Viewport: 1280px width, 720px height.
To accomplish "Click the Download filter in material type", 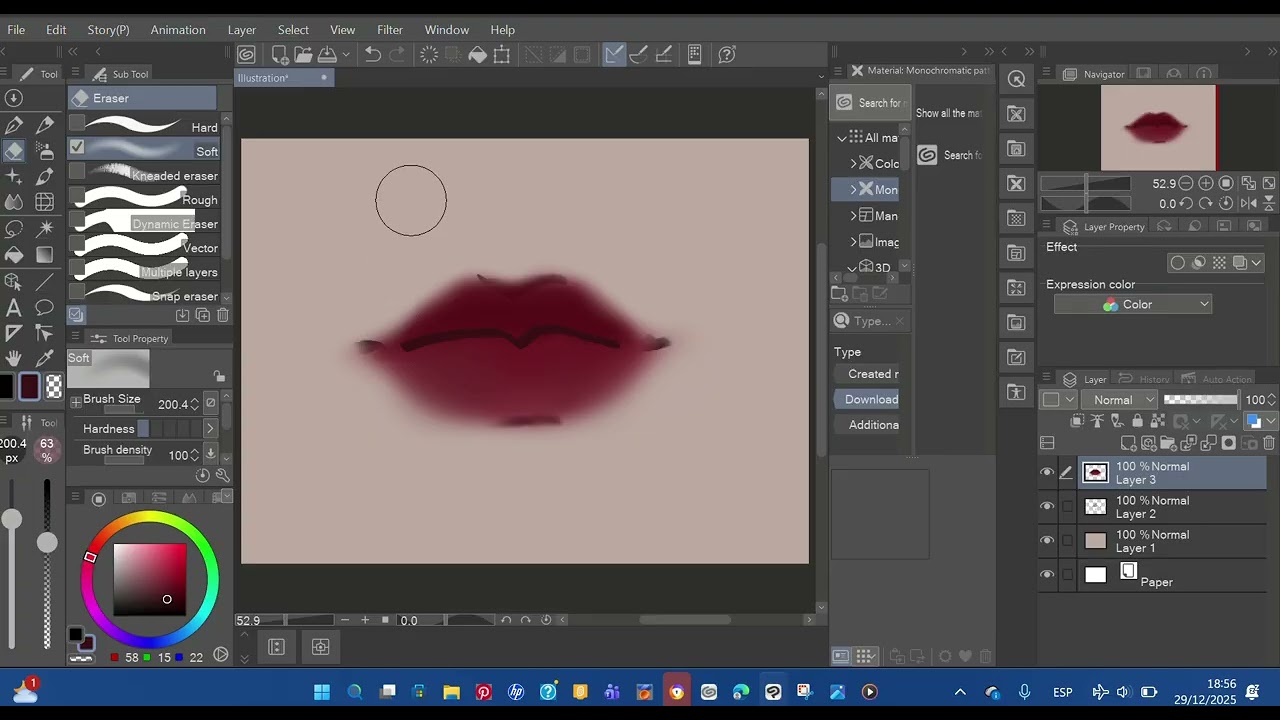I will [866, 399].
